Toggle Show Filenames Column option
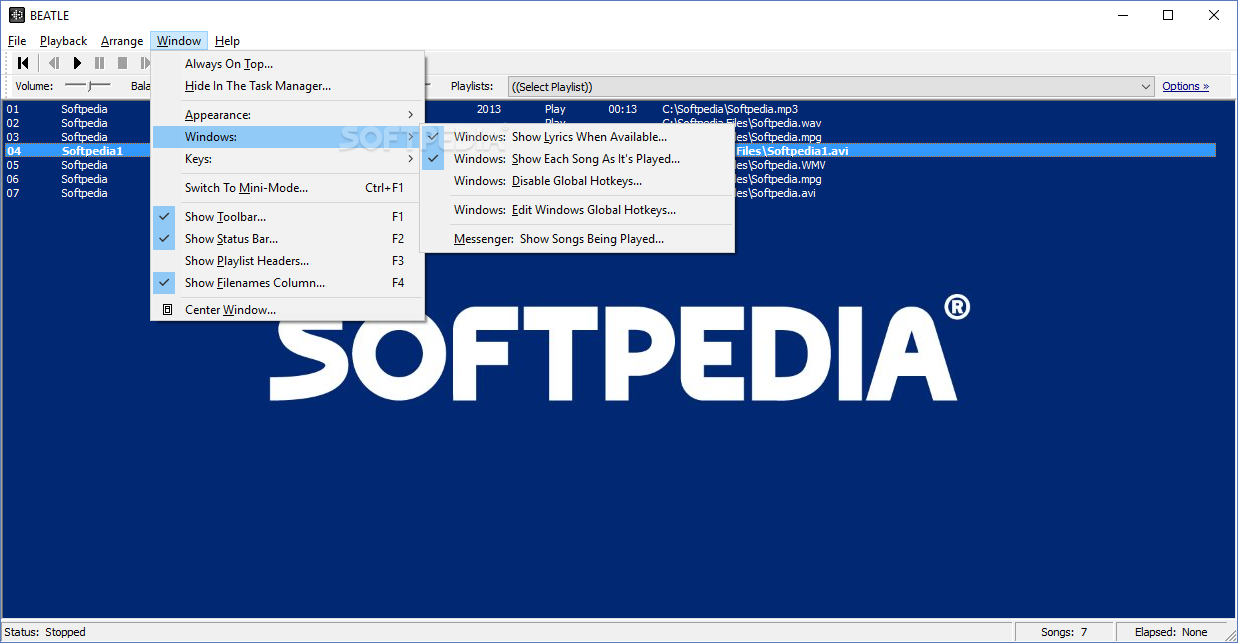The width and height of the screenshot is (1238, 643). pos(289,283)
